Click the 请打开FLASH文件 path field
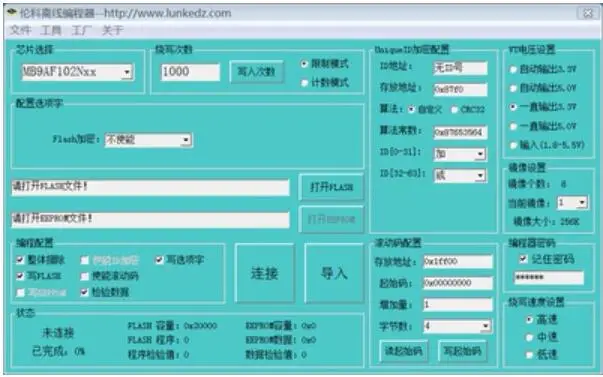Viewport: 603px width, 377px height. (x=150, y=187)
